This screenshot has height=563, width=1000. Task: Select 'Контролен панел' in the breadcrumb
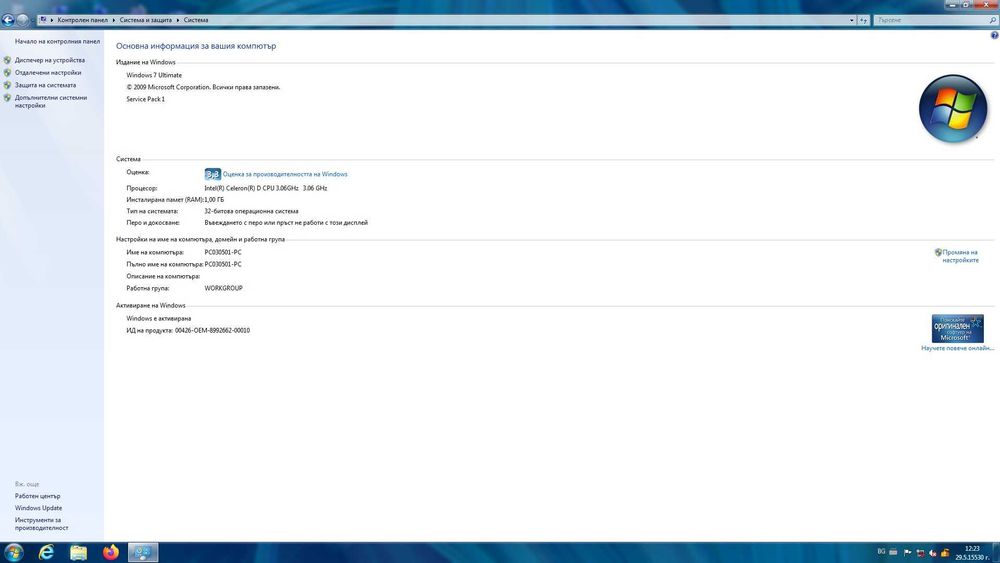pos(83,20)
